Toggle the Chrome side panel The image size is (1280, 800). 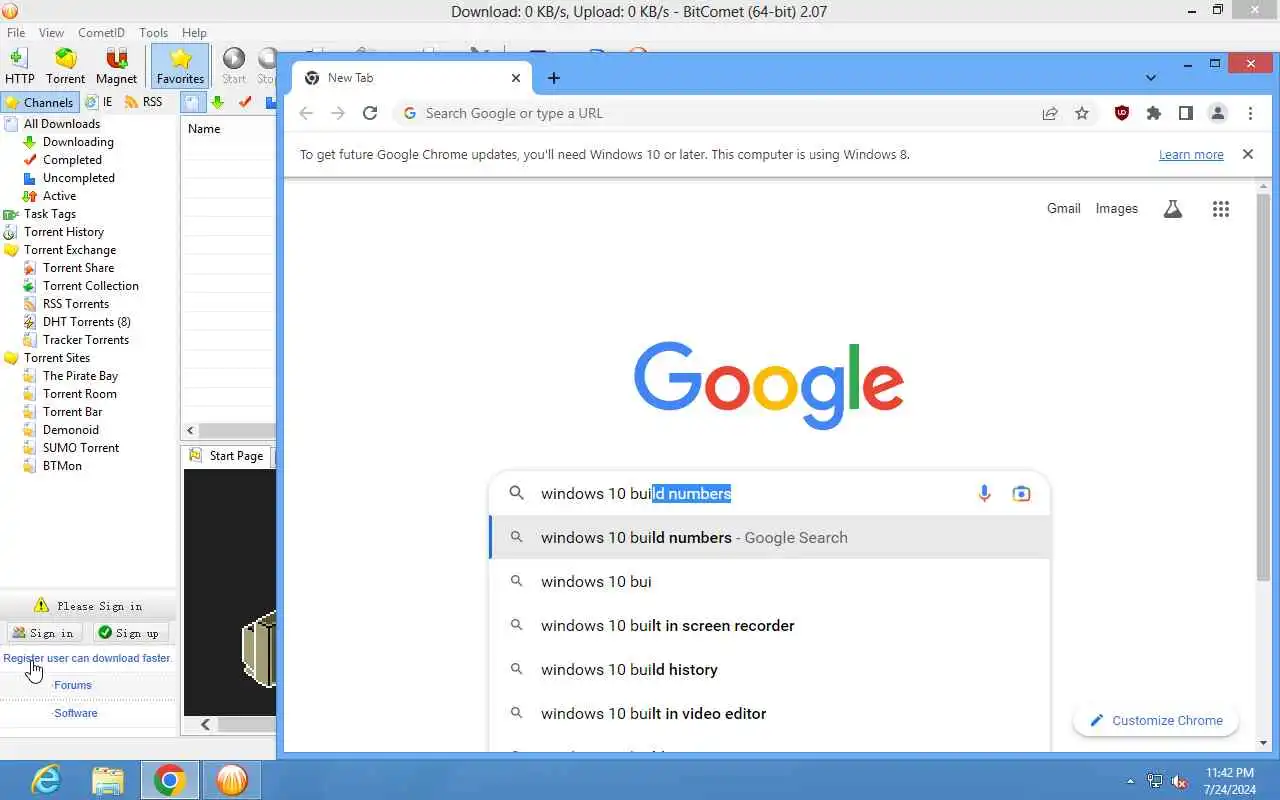[1186, 113]
